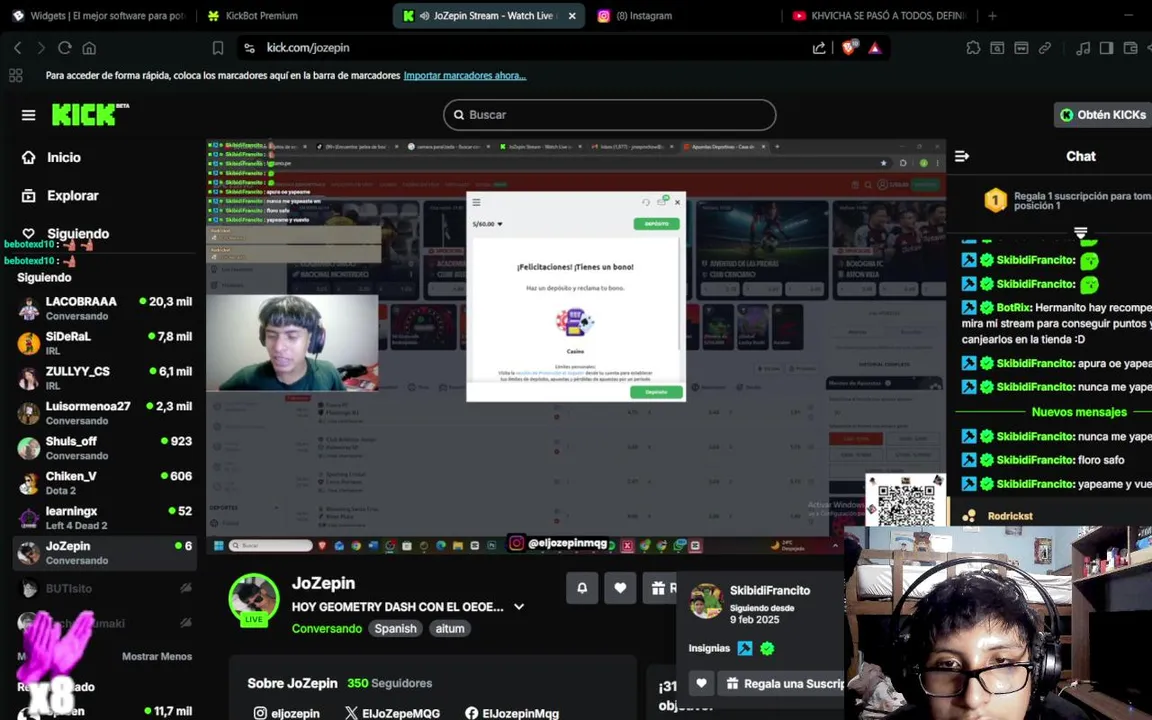Image resolution: width=1152 pixels, height=720 pixels.
Task: Open the Brave rewards triangle icon
Action: pos(874,48)
